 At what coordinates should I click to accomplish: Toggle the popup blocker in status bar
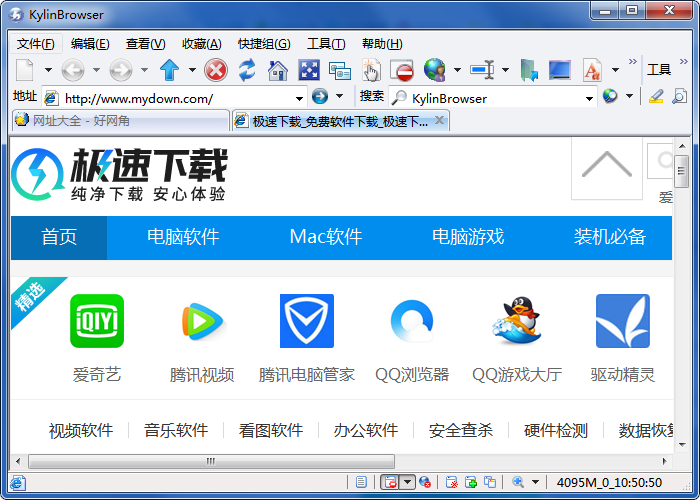pos(390,482)
